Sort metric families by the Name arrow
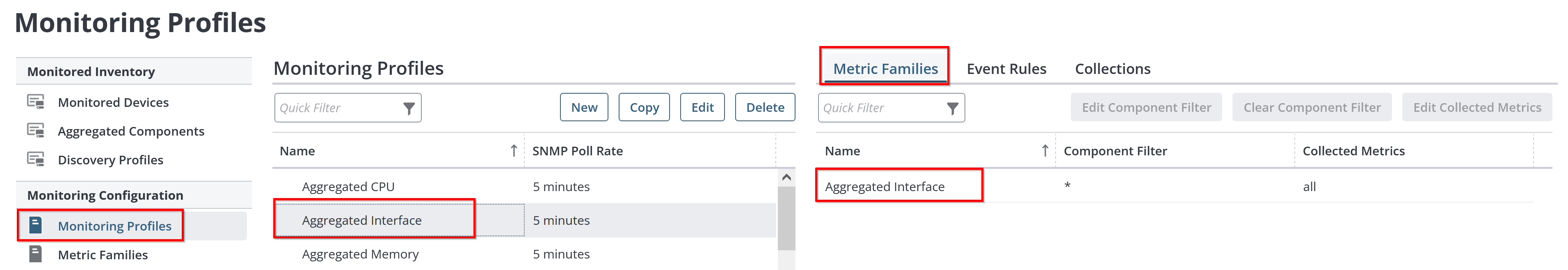The height and width of the screenshot is (270, 1568). [1045, 150]
